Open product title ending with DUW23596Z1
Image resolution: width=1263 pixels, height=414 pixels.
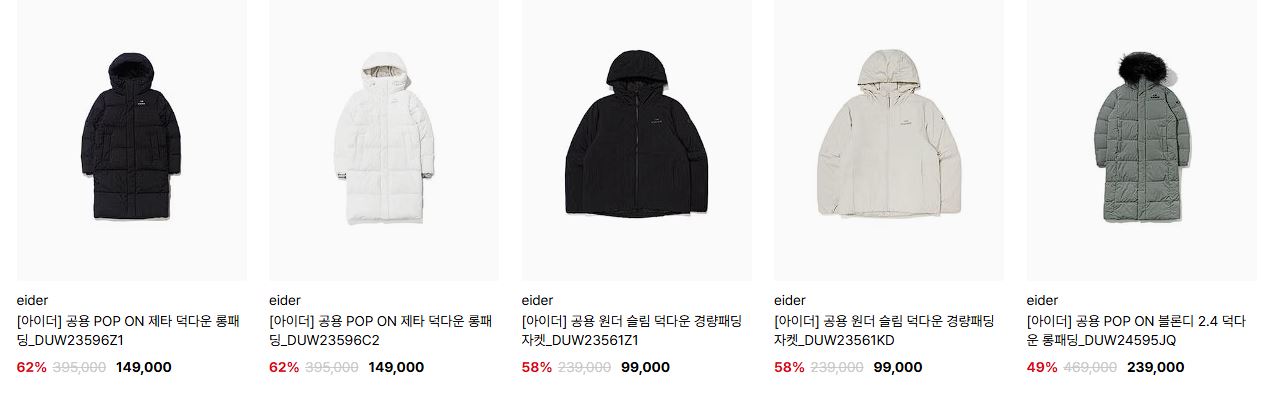(129, 331)
